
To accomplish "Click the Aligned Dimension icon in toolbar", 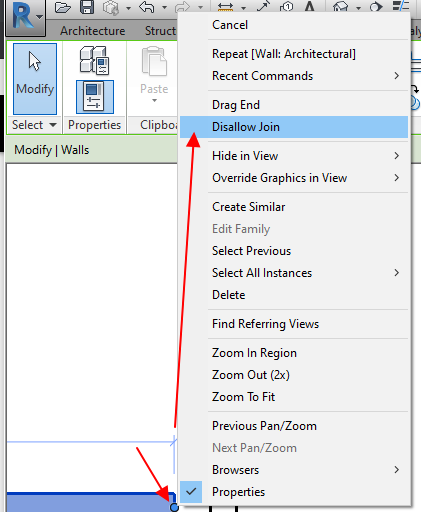I will pyautogui.click(x=225, y=7).
